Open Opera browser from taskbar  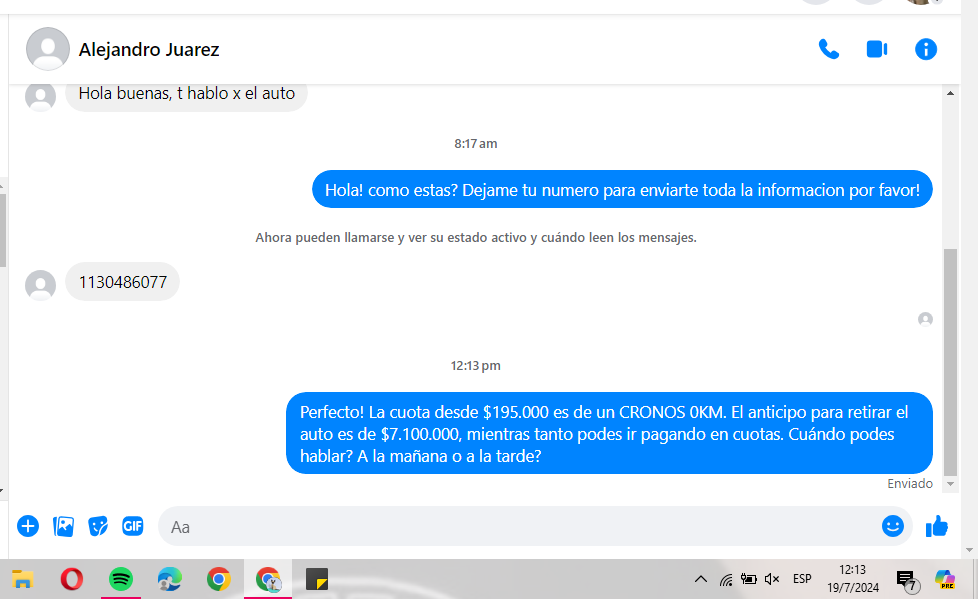(71, 579)
